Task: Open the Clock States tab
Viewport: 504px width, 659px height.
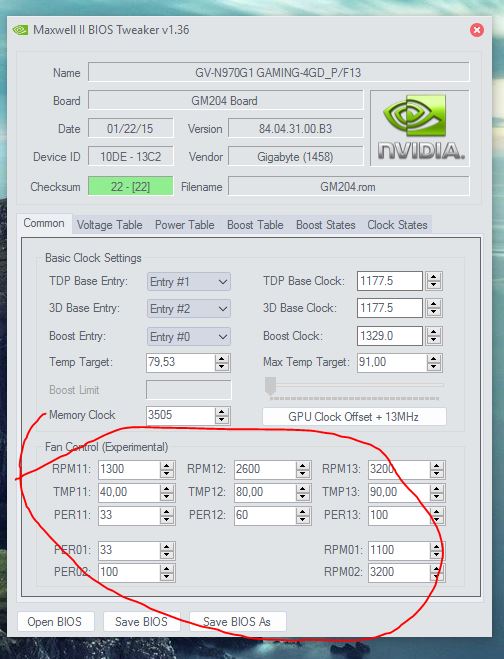Action: (x=397, y=225)
